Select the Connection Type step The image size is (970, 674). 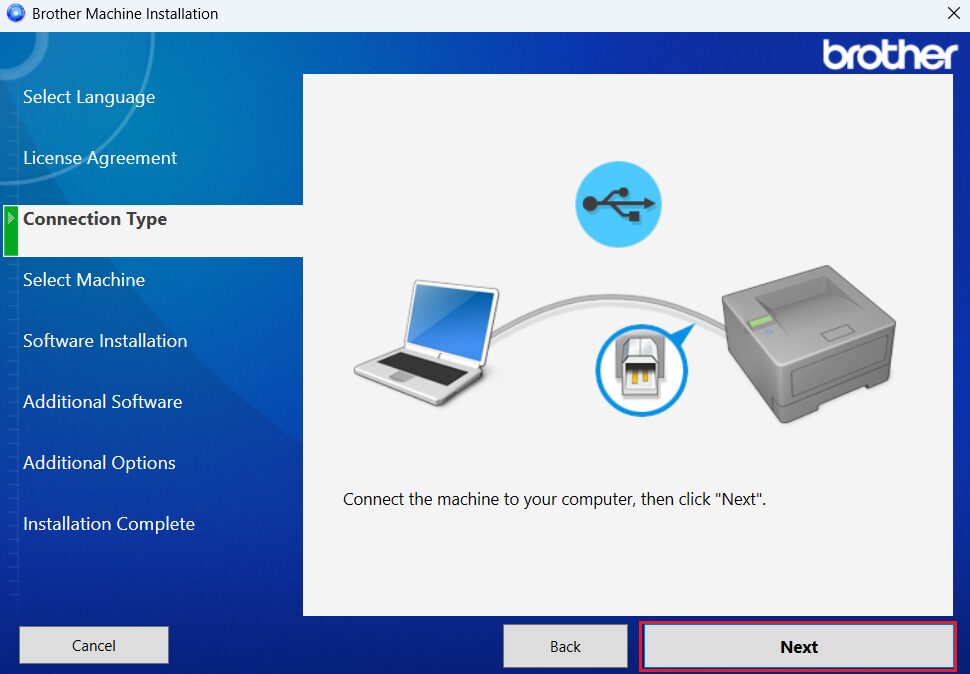(95, 219)
